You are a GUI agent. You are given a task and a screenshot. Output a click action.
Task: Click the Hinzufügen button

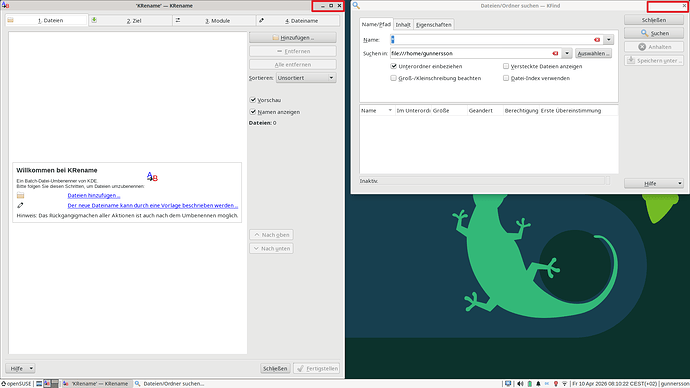click(x=293, y=37)
